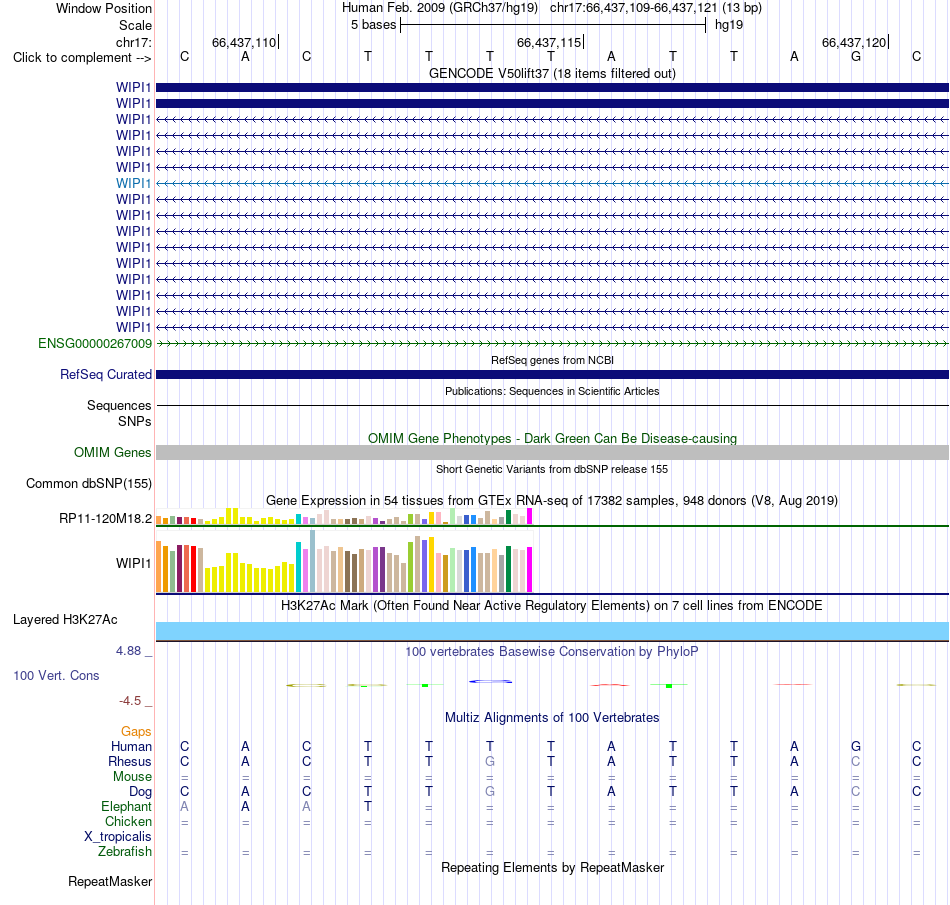Click the Sequences track label
Screen dimensions: 950x905
pos(119,405)
